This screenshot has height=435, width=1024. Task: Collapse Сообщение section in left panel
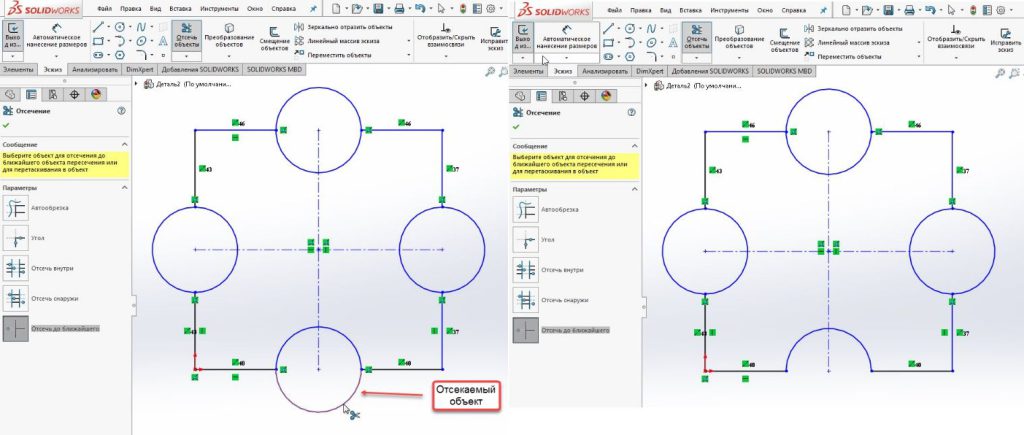click(x=125, y=144)
